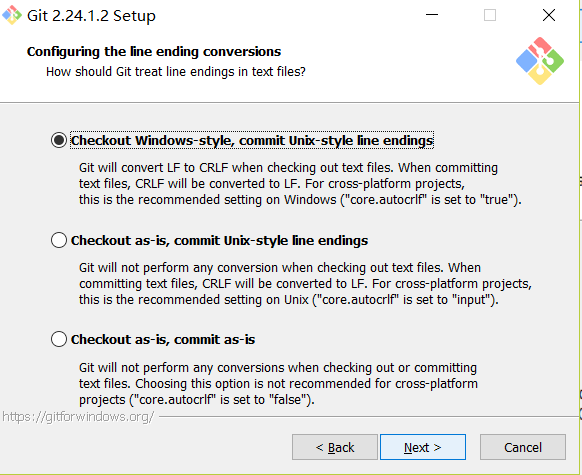Click the large Git logo in the header
The image size is (582, 475).
(540, 61)
